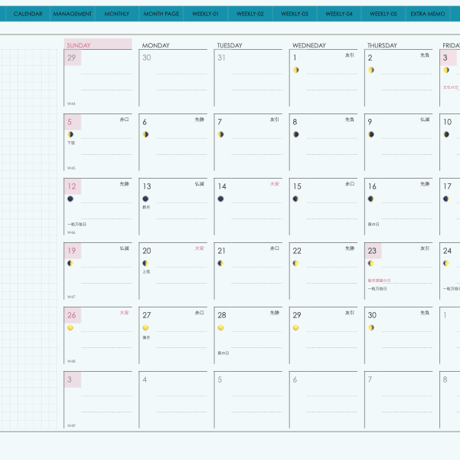This screenshot has width=460, height=460.
Task: Go to the WEEKLY-05 tab
Action: click(x=383, y=14)
